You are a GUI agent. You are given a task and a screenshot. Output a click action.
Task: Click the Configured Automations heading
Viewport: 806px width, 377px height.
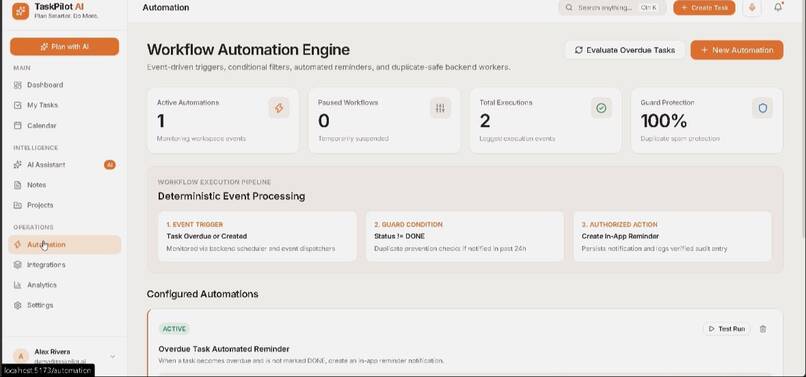coord(203,294)
